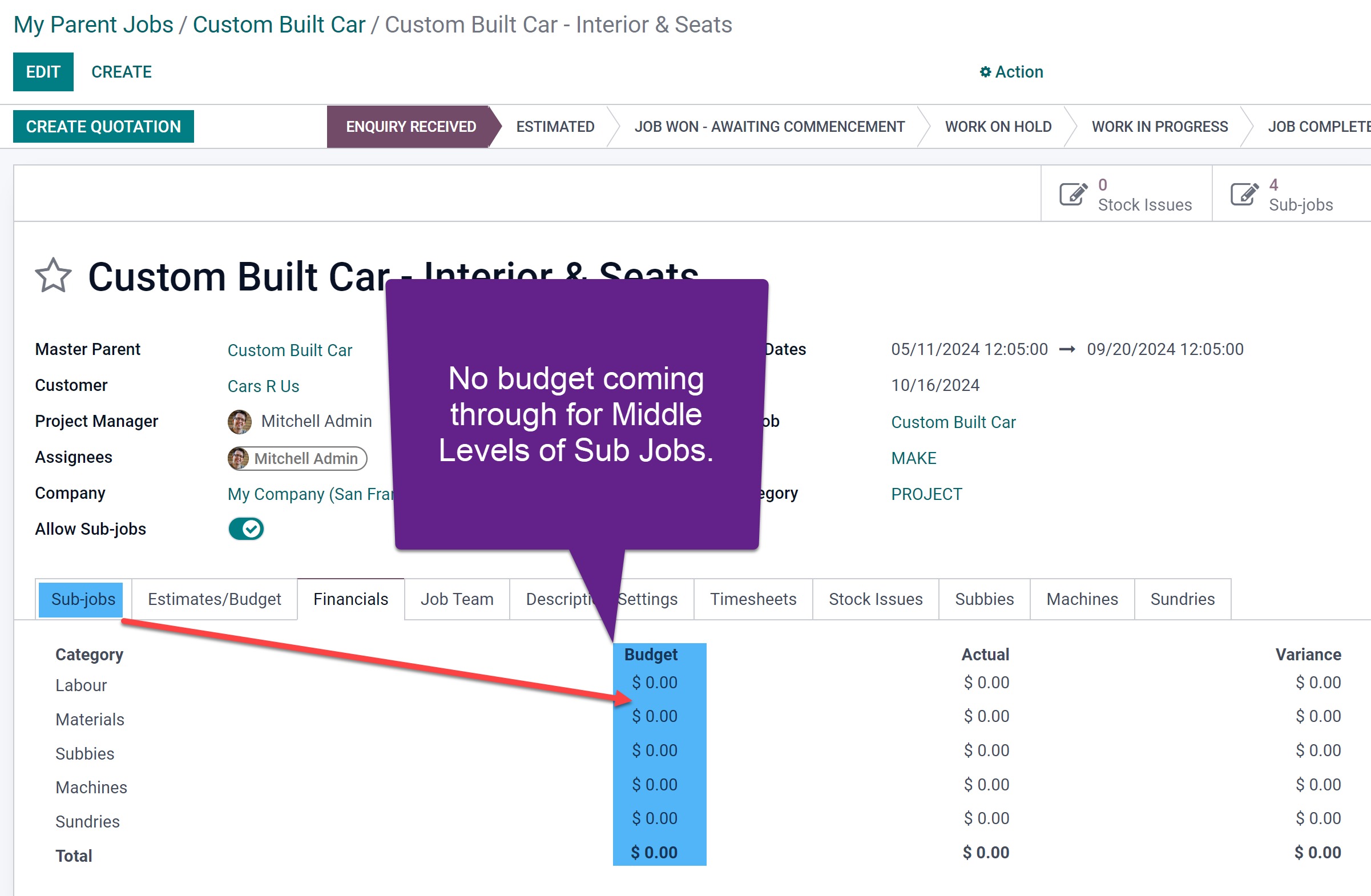
Task: Open Stock Issues smart button icon
Action: coord(1072,195)
